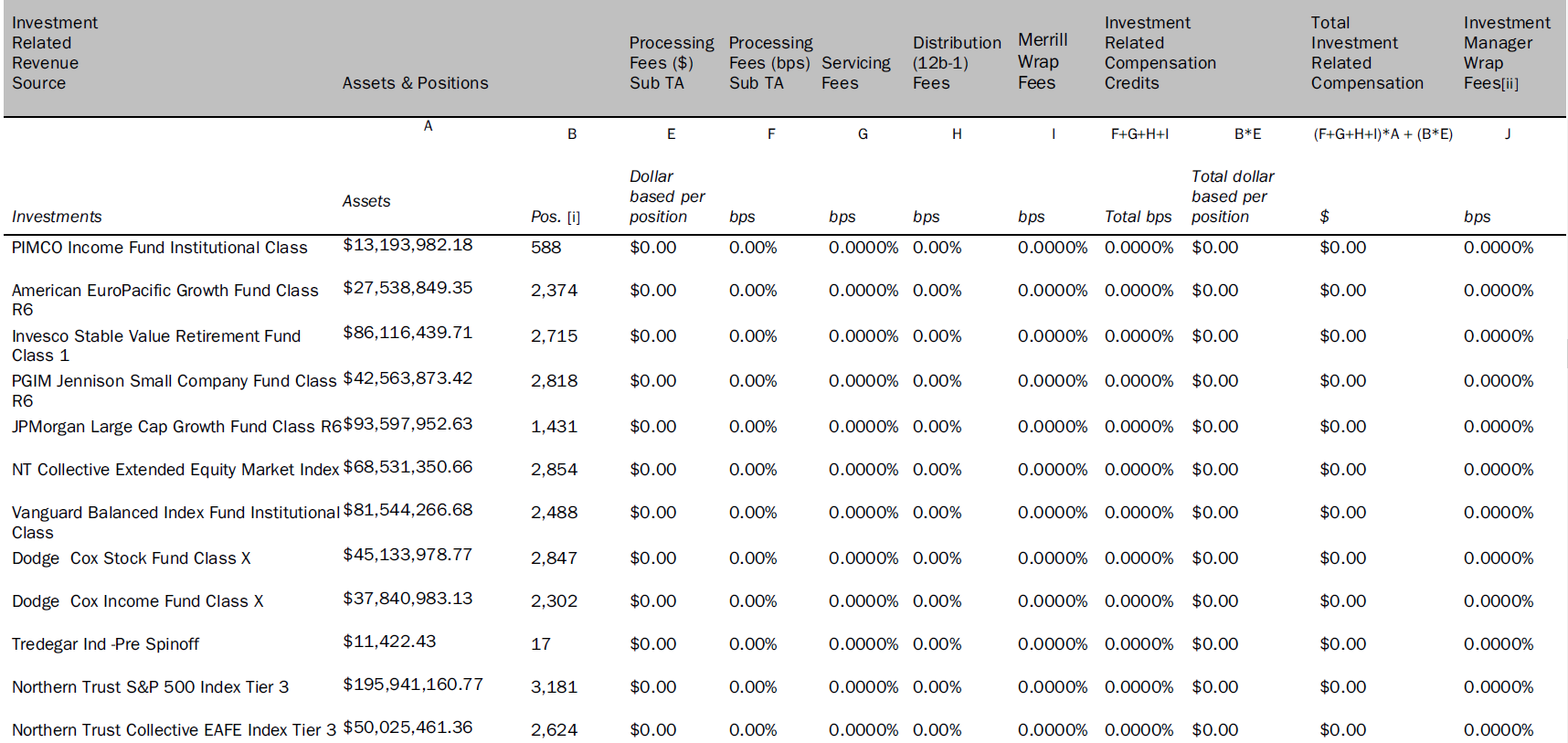Viewport: 1568px width, 743px height.
Task: Click the formula label 'B*E'
Action: 1247,134
